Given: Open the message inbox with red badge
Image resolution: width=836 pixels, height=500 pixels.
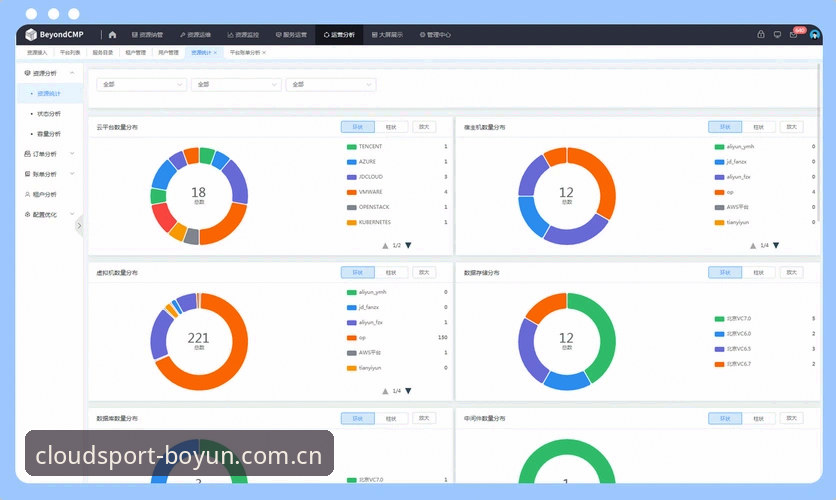Looking at the screenshot, I should [794, 35].
